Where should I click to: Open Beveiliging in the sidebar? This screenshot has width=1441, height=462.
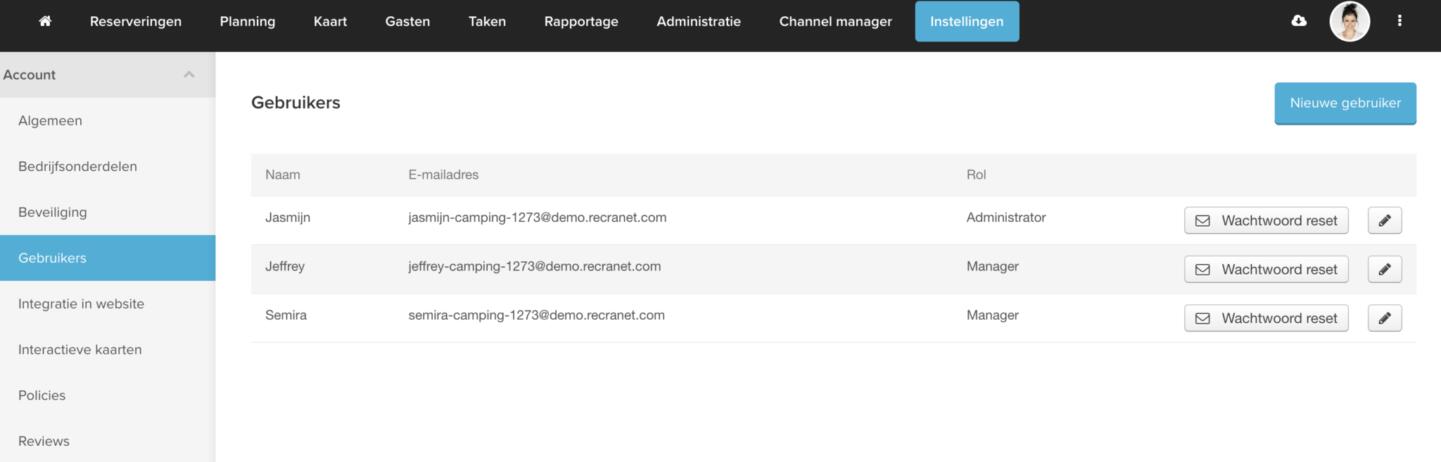pos(52,212)
